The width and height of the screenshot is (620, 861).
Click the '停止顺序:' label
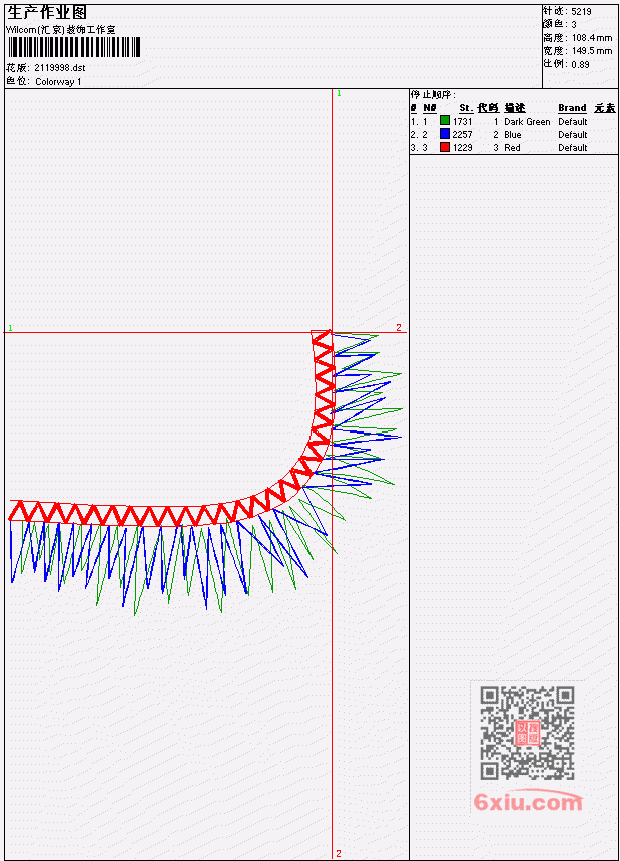coord(433,94)
